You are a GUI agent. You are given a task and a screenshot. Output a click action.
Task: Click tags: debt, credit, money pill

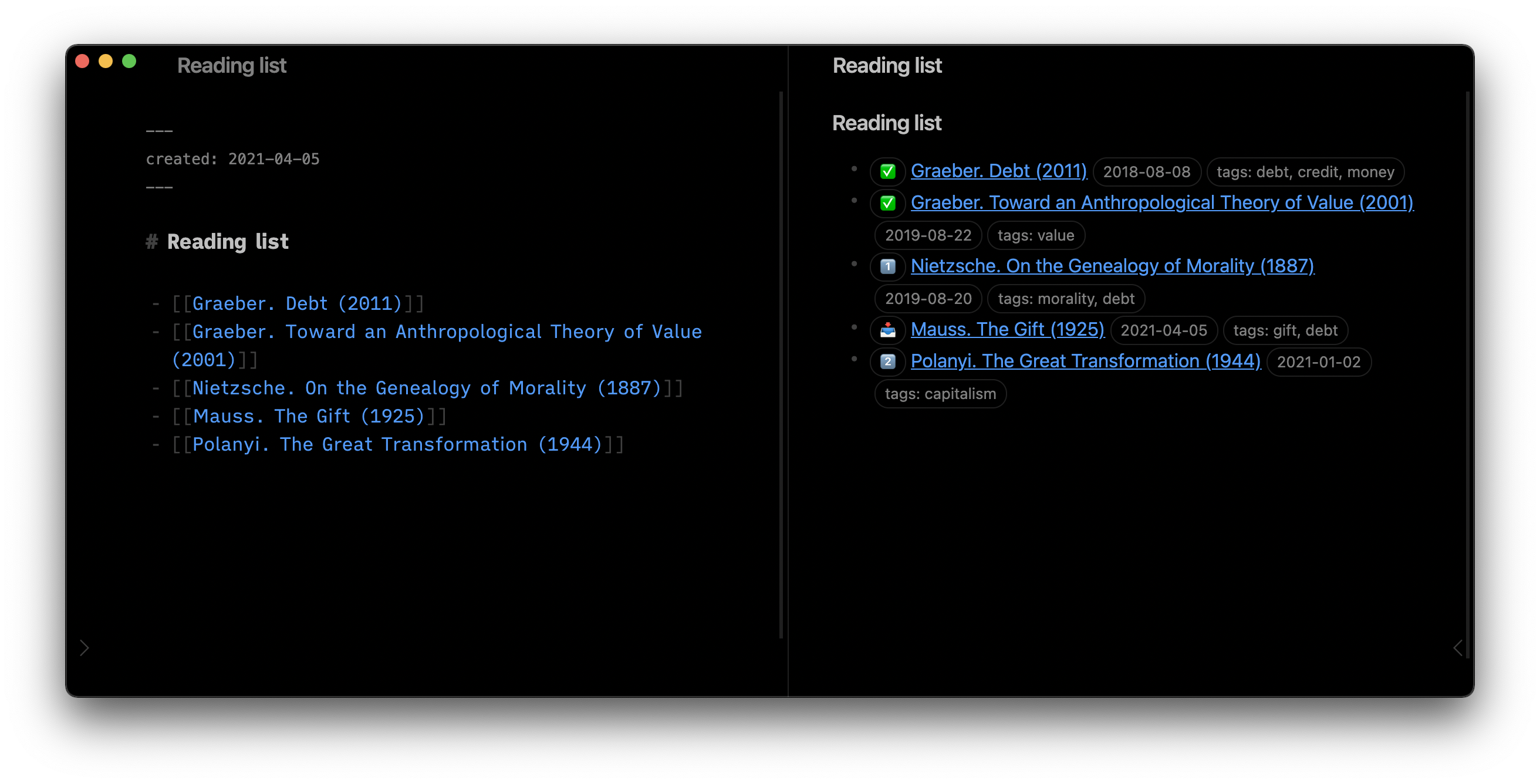pyautogui.click(x=1305, y=172)
